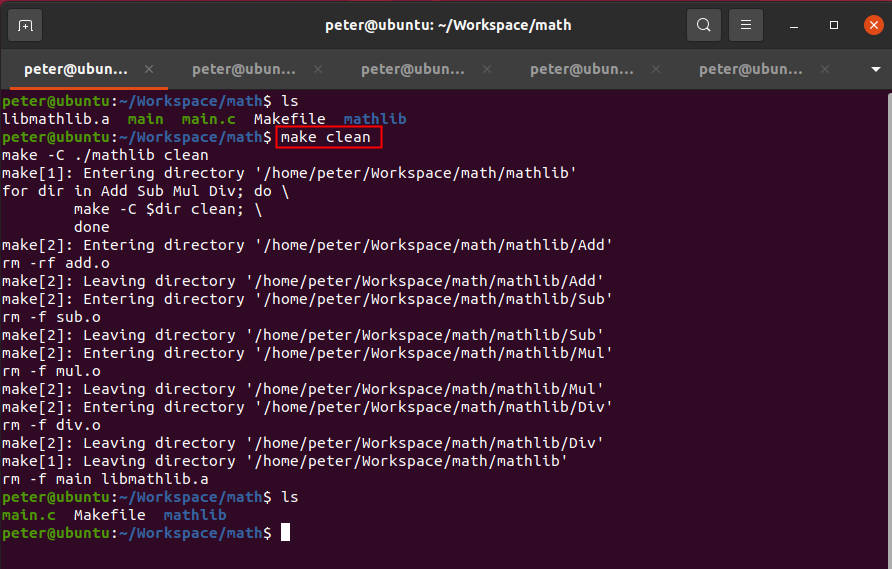The width and height of the screenshot is (892, 569).
Task: Click the highlighted 'make clean' command
Action: coord(327,137)
